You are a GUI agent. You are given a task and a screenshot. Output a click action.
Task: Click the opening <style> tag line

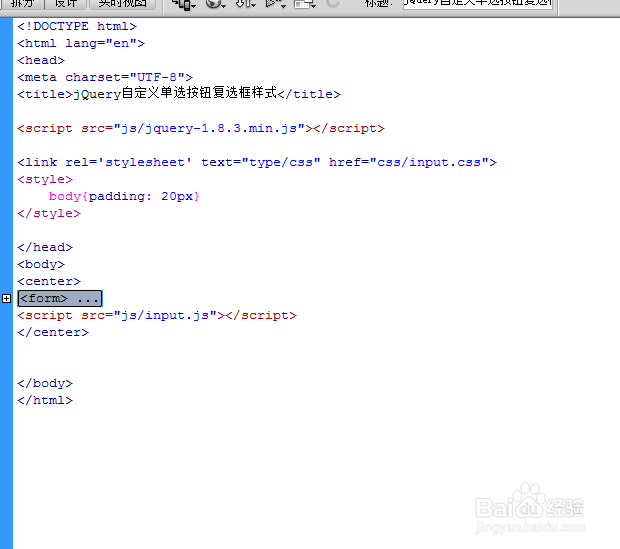(x=45, y=180)
